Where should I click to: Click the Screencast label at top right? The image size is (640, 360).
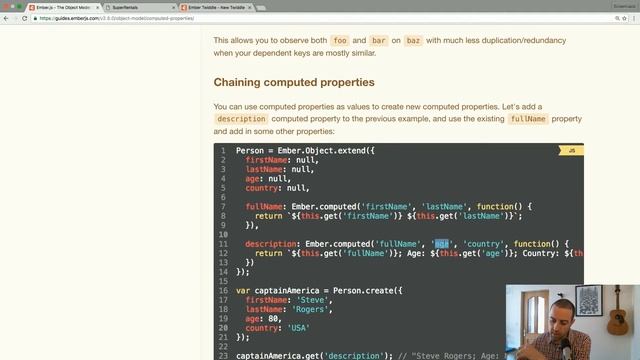624,7
